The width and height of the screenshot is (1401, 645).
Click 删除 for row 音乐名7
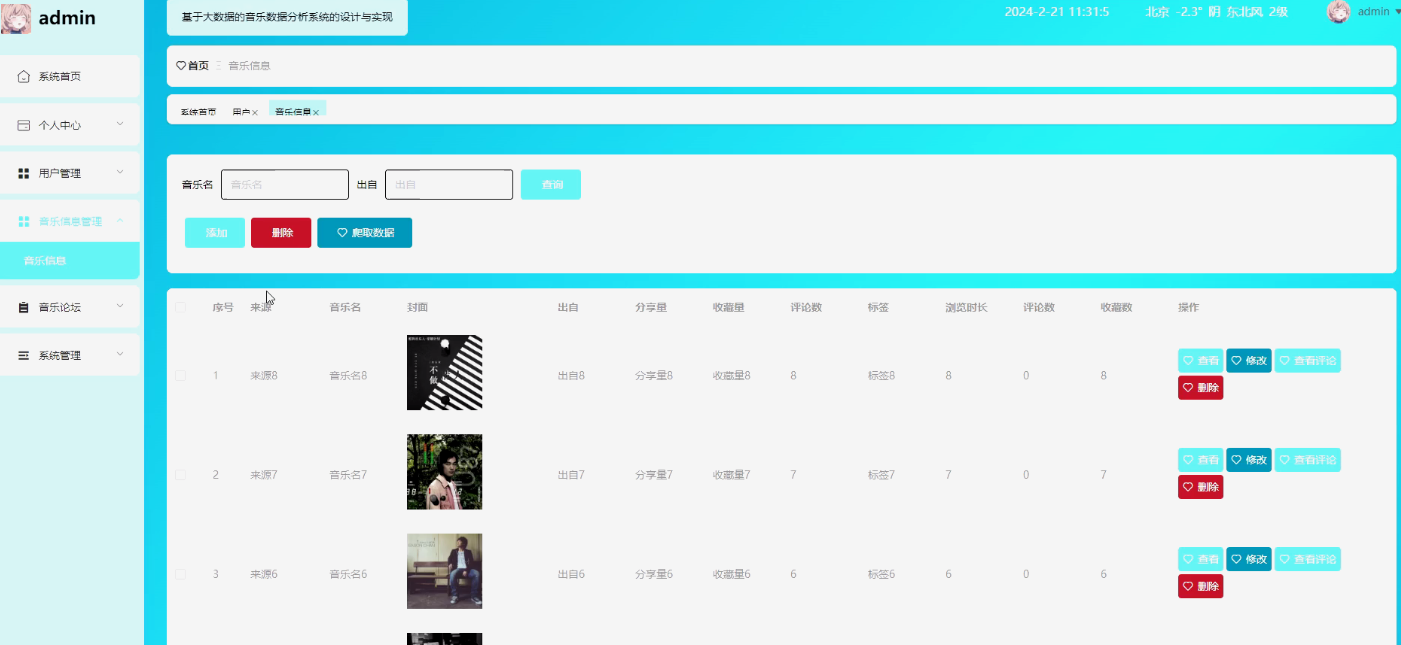click(1201, 487)
